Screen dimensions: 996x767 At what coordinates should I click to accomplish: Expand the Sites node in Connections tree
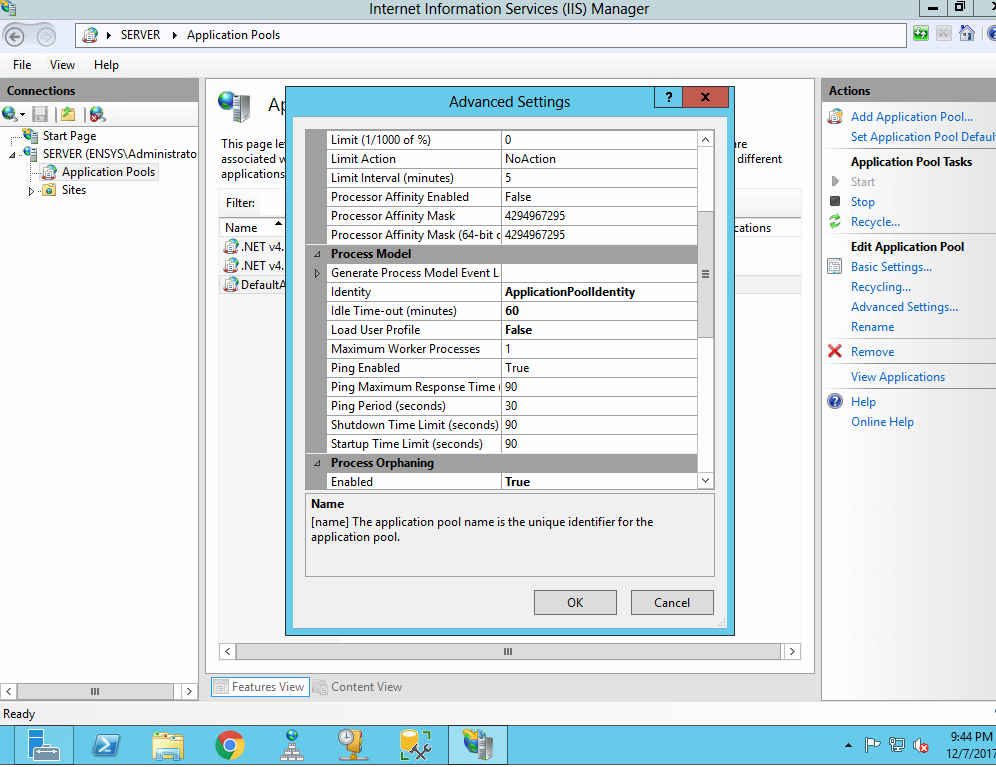click(31, 190)
